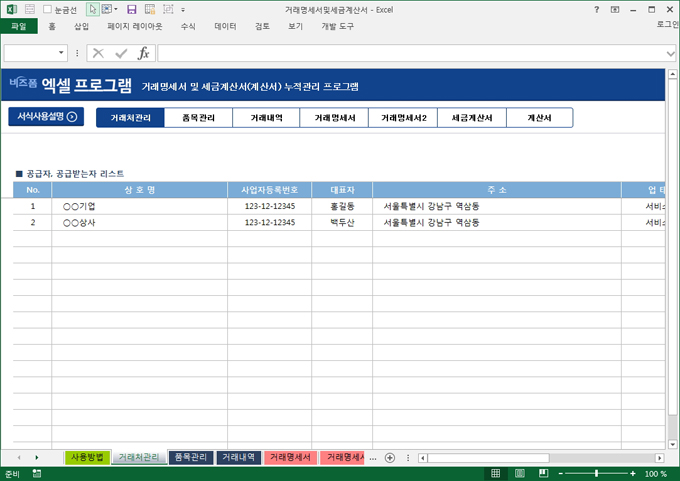Click the 품목관리 navigation button
The image size is (680, 481).
point(198,118)
